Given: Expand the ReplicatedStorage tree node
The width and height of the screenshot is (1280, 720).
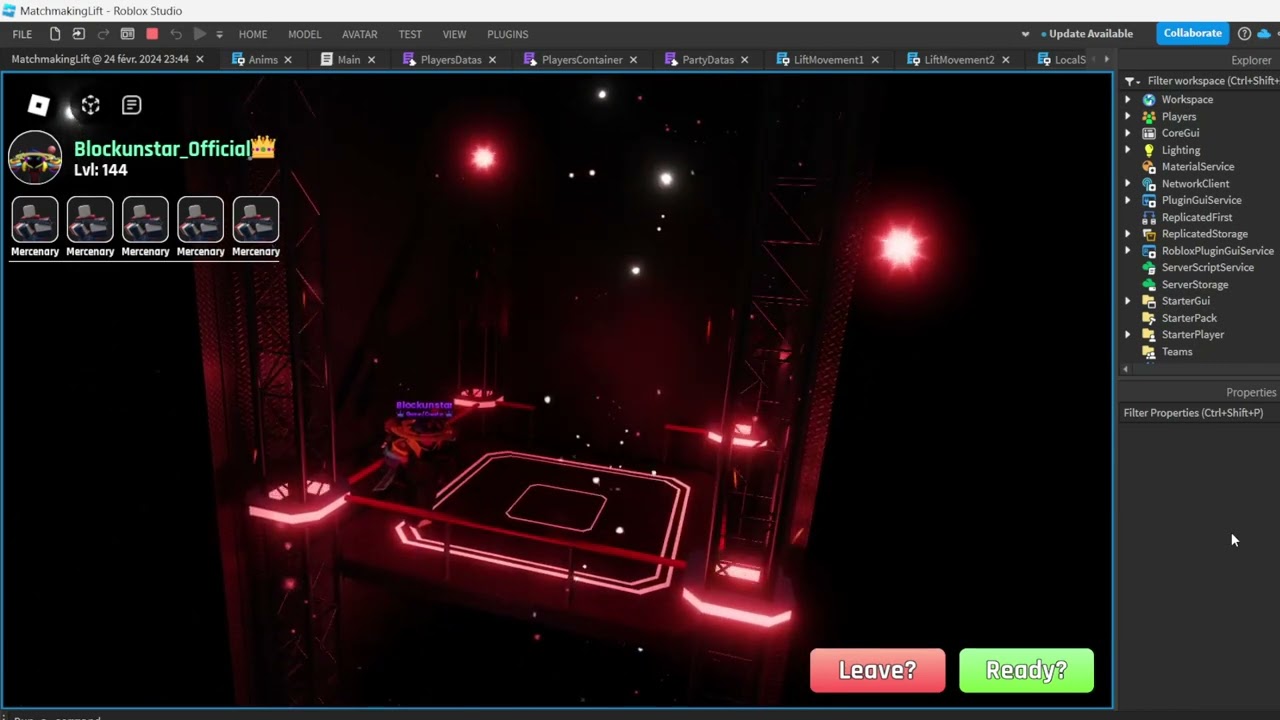Looking at the screenshot, I should click(x=1128, y=234).
